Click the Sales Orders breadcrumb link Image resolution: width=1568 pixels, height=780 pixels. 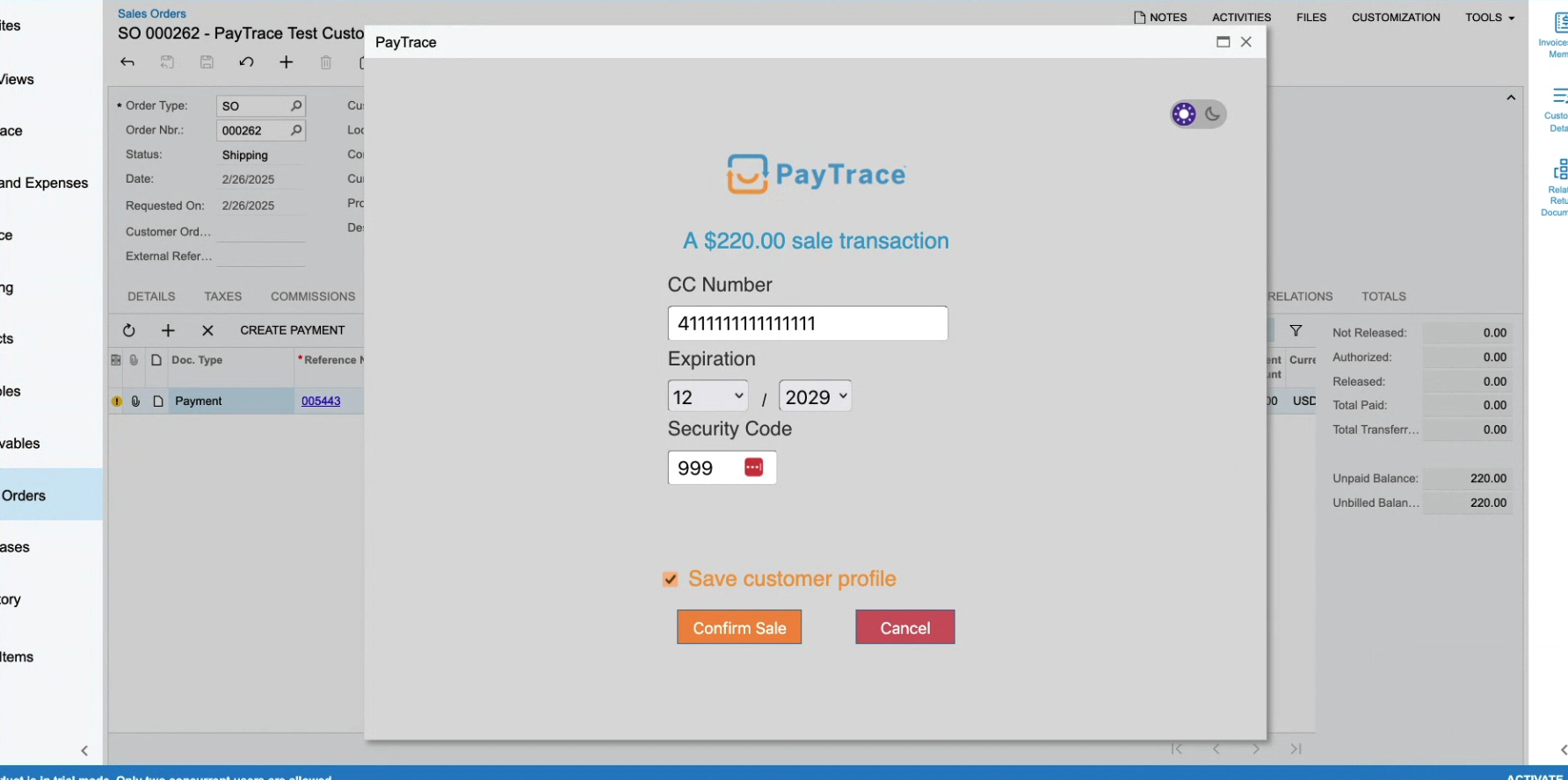coord(152,14)
